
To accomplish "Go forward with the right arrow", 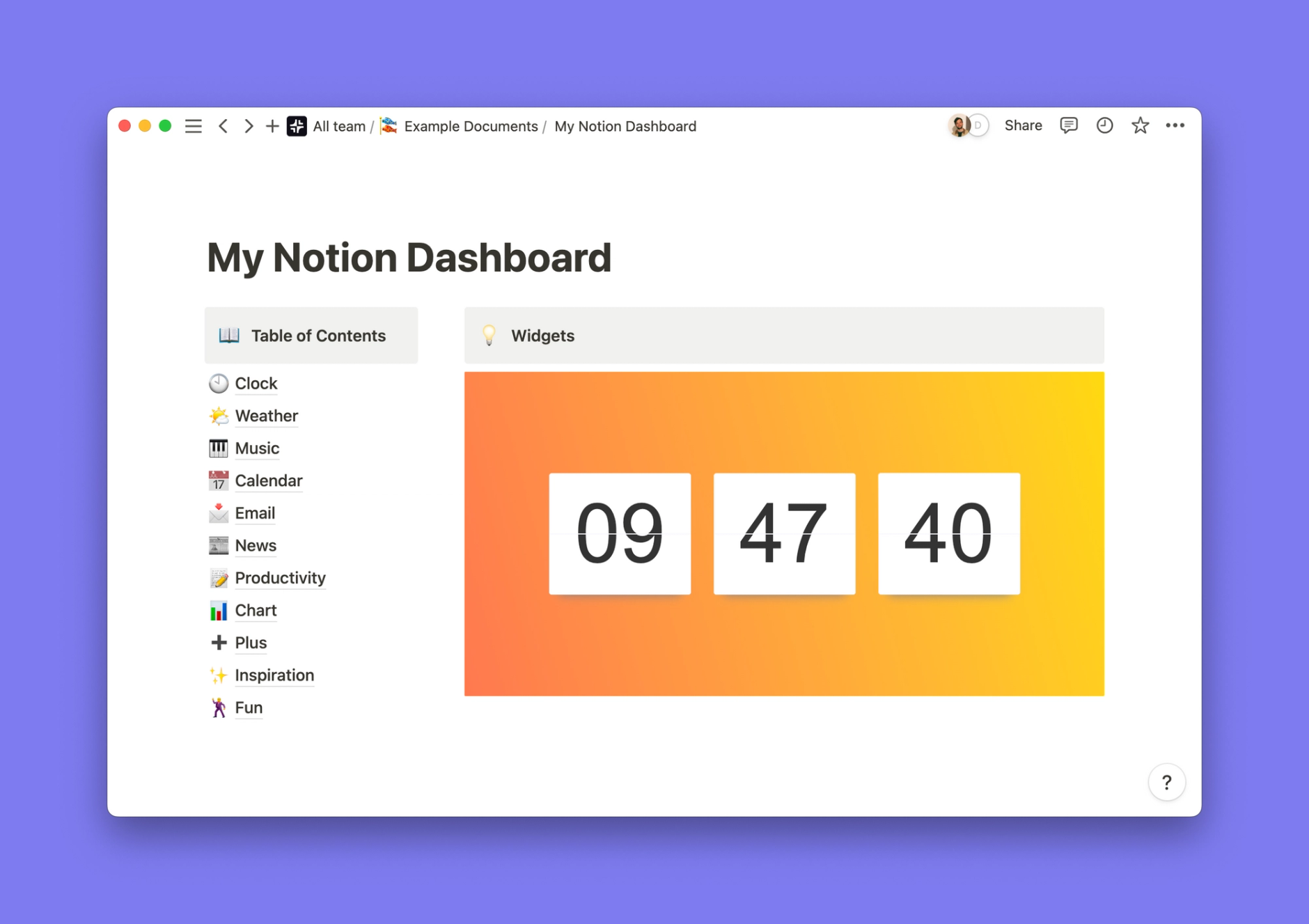I will [x=248, y=126].
